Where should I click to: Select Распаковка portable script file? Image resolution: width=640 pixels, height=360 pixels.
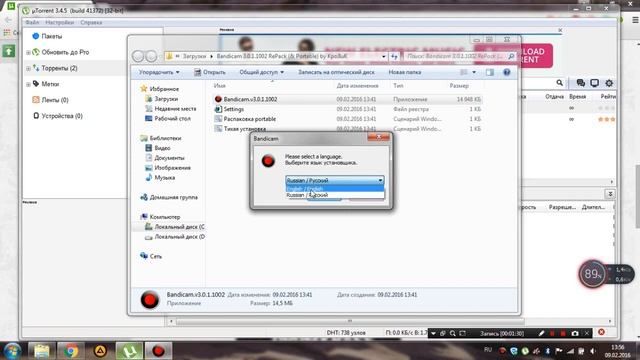point(249,119)
